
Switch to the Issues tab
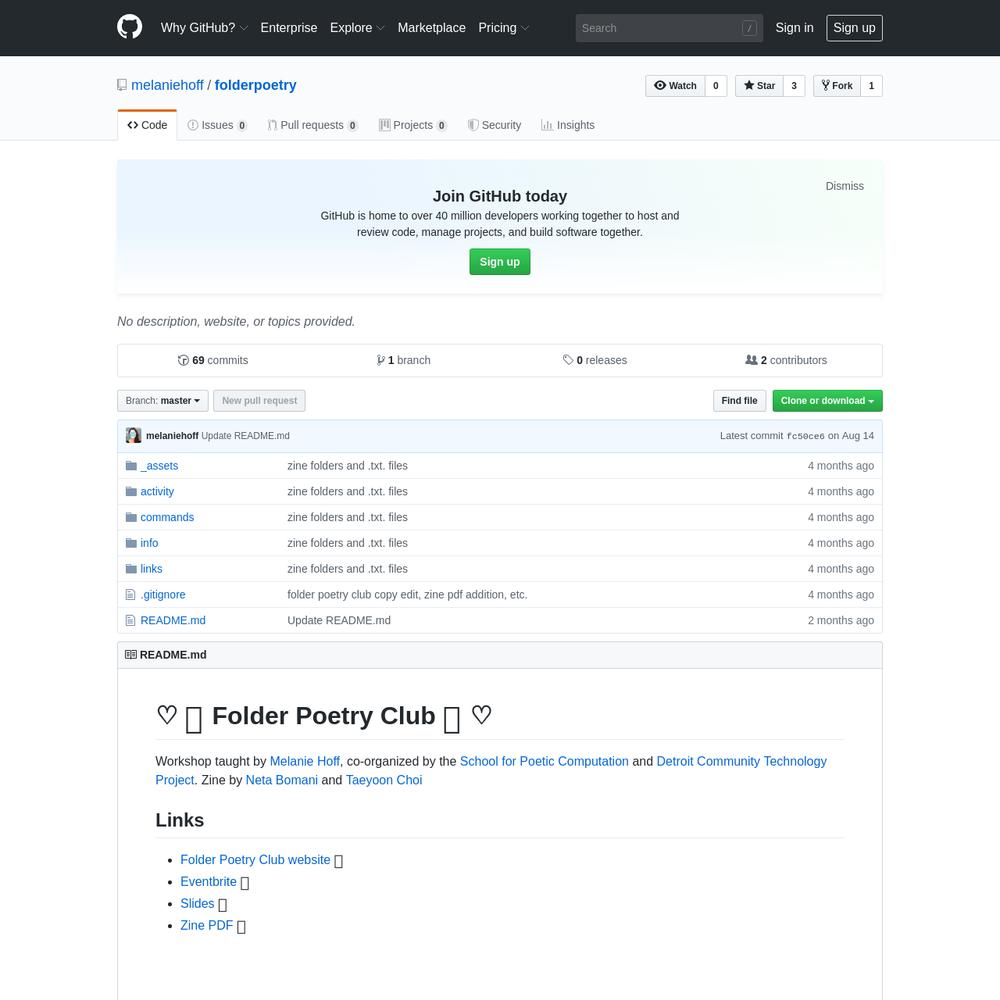point(217,125)
